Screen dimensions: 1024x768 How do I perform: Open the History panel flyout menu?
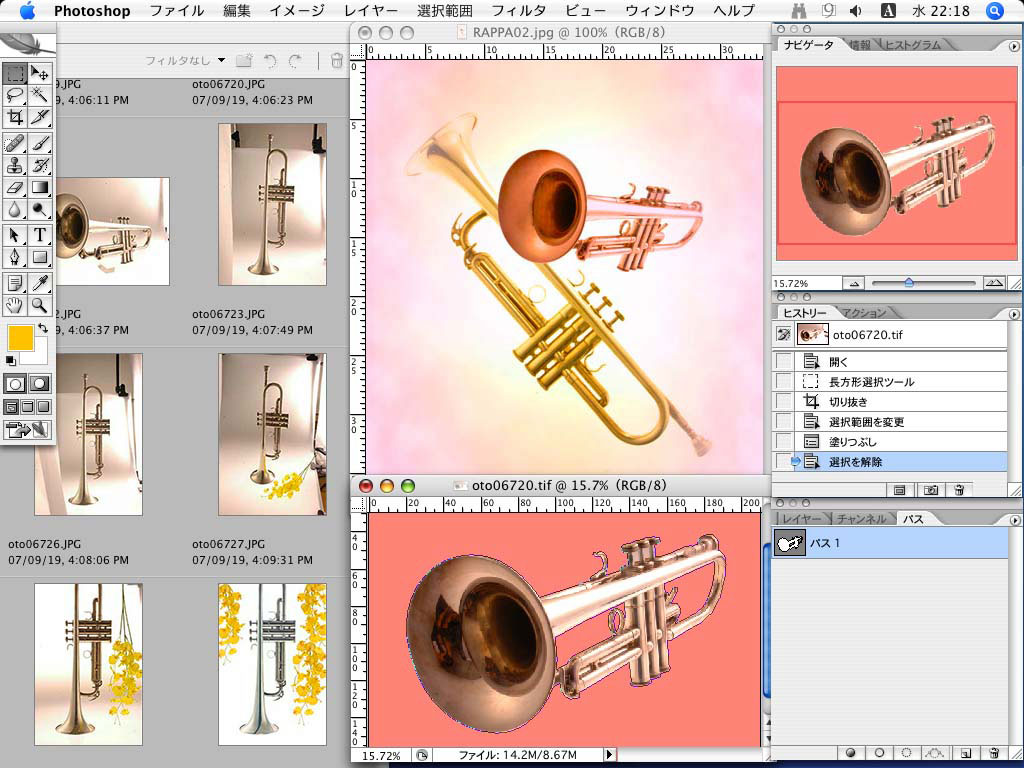point(1014,314)
